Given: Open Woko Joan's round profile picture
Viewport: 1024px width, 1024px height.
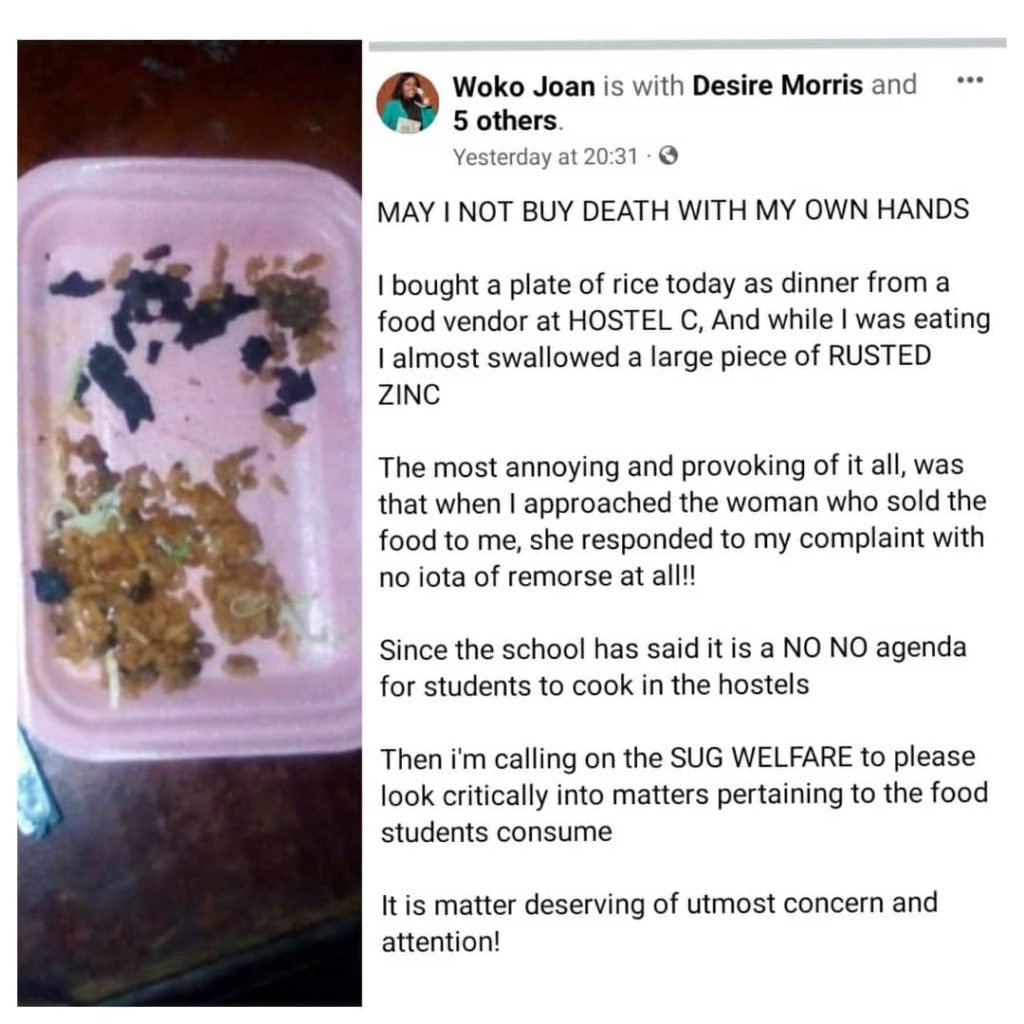Looking at the screenshot, I should tap(408, 103).
